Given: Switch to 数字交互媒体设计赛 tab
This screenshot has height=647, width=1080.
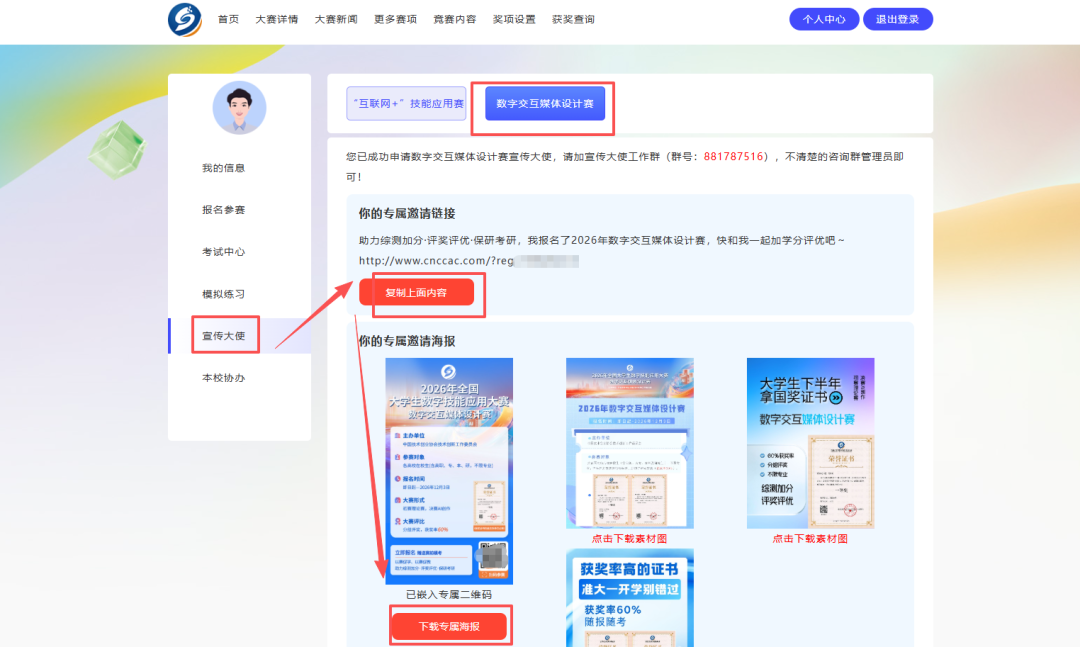Looking at the screenshot, I should click(545, 103).
